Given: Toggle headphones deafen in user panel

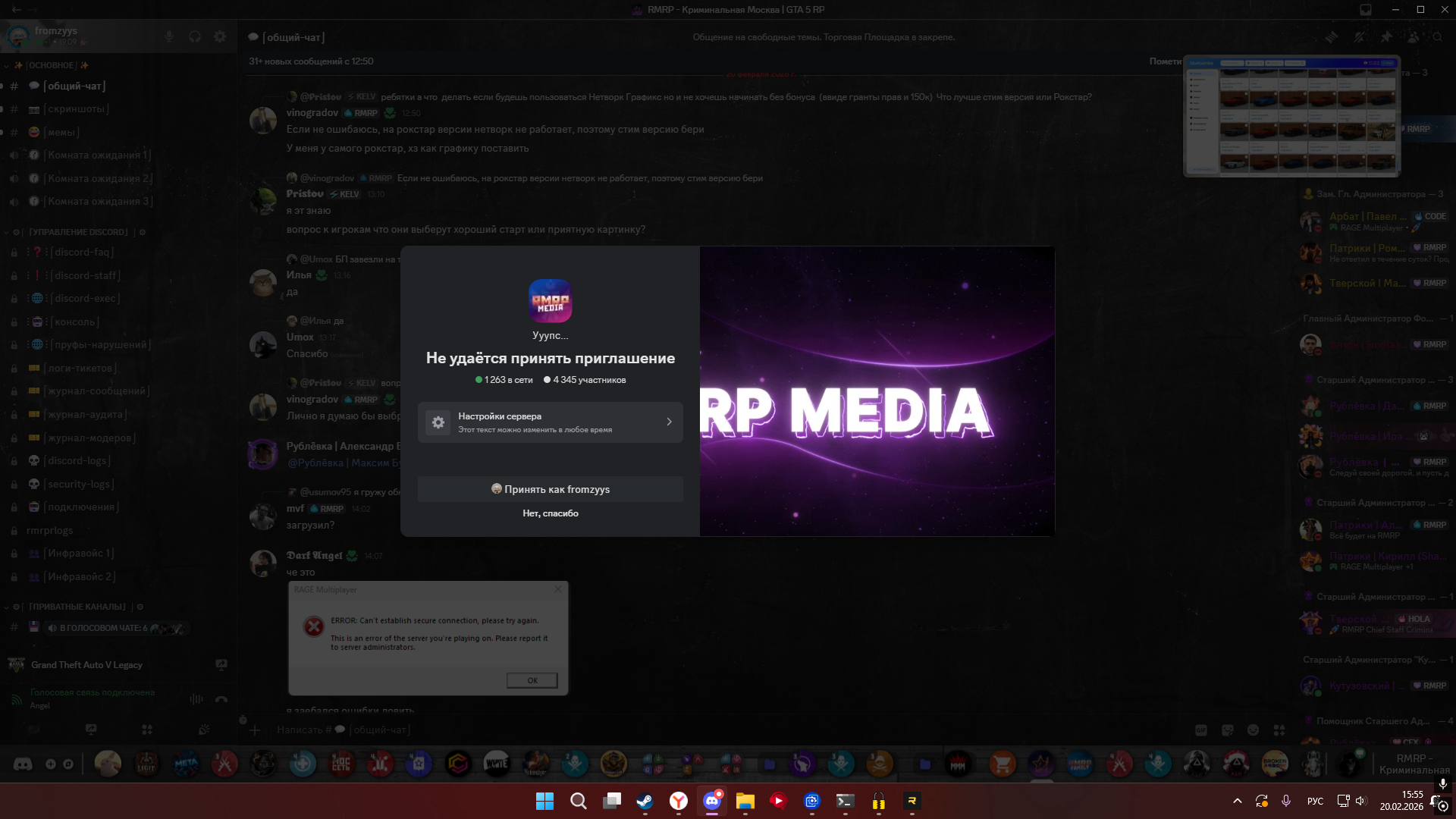Looking at the screenshot, I should [x=195, y=36].
